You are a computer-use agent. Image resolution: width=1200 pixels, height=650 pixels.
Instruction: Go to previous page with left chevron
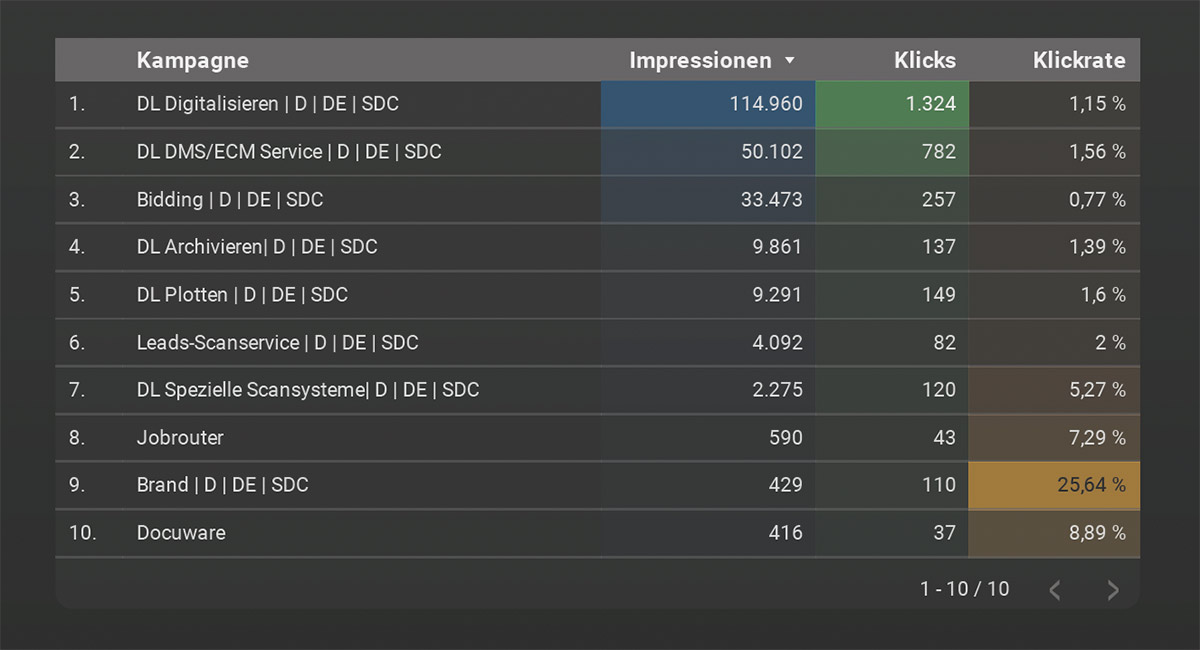click(1054, 590)
